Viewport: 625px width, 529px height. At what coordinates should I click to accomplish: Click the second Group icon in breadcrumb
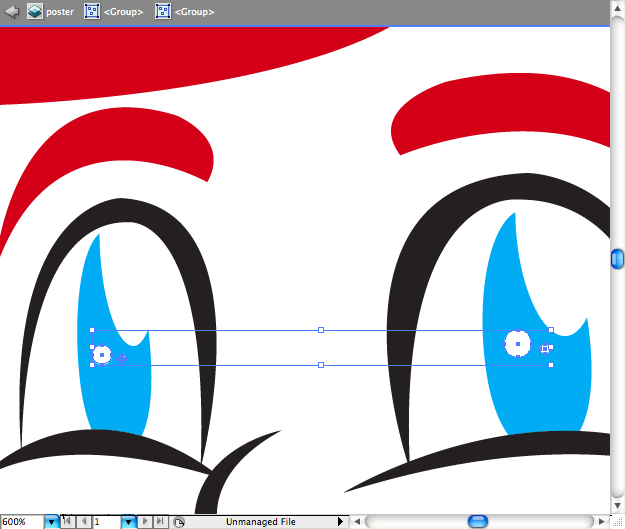(x=163, y=11)
